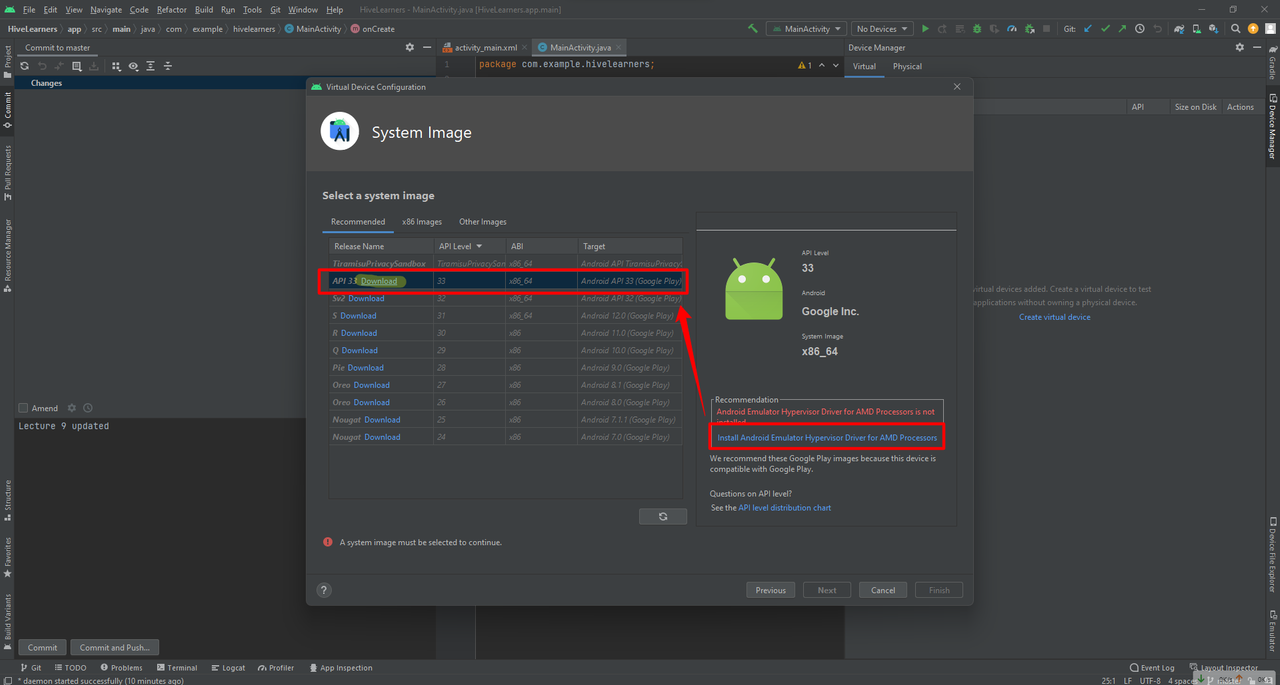This screenshot has height=685, width=1280.
Task: Go to previous highlighted error arrow in editor
Action: pyautogui.click(x=822, y=65)
